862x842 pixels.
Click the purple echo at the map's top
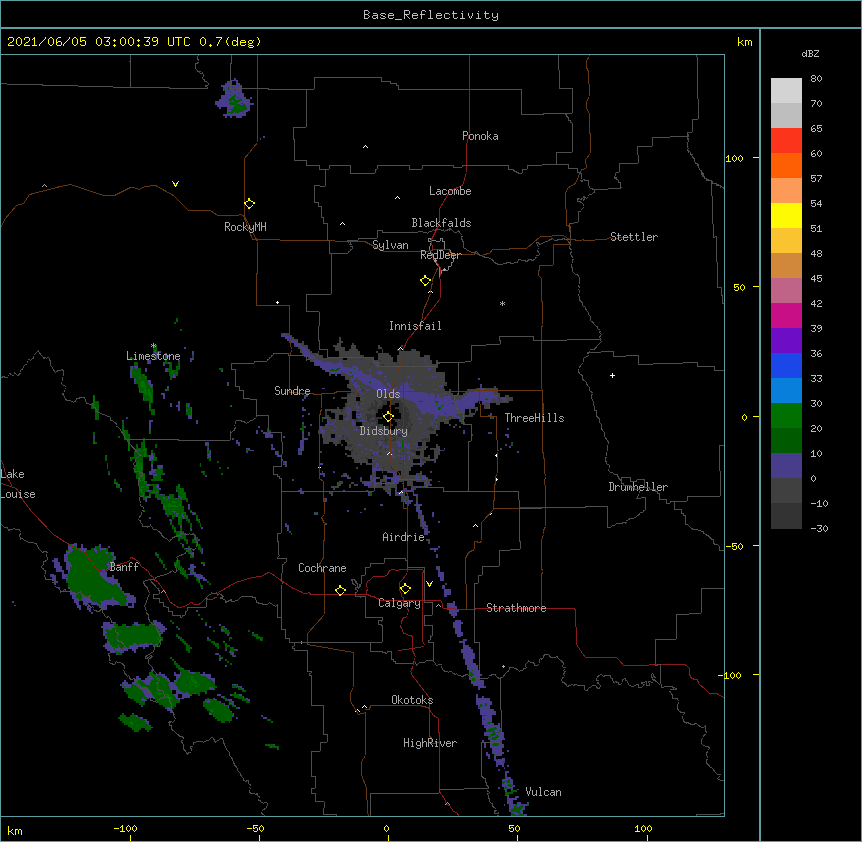[234, 98]
